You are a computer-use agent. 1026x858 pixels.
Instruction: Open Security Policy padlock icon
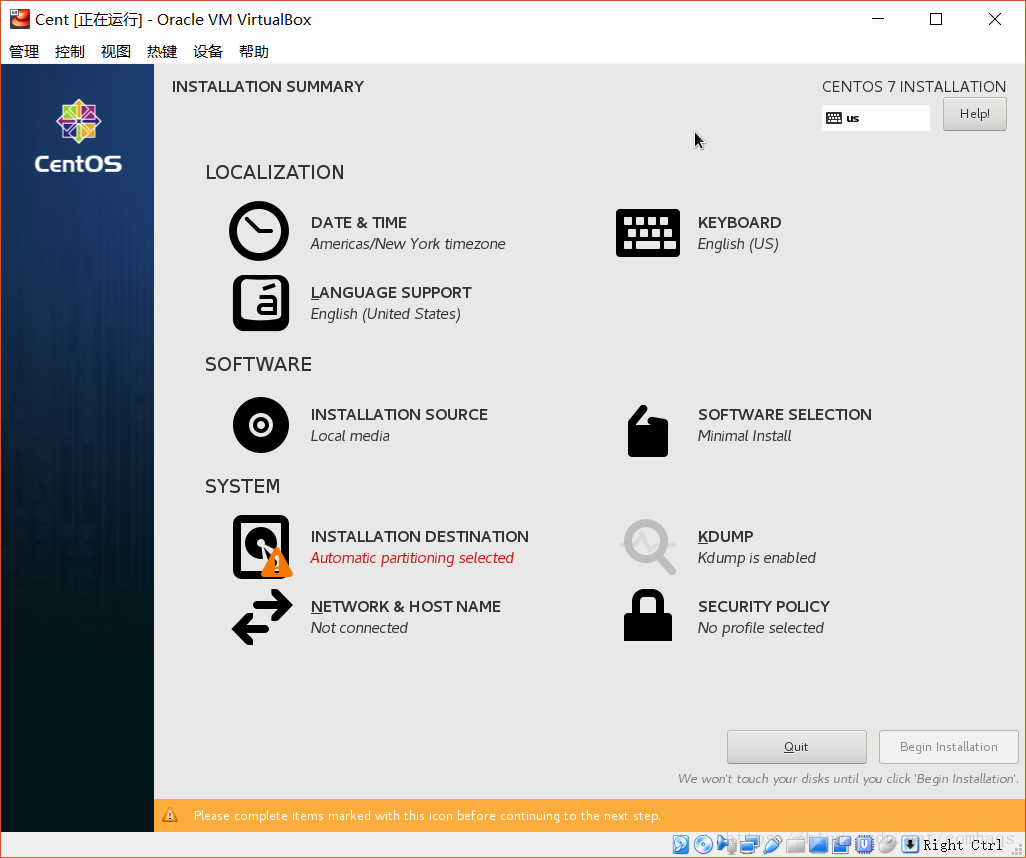coord(648,615)
